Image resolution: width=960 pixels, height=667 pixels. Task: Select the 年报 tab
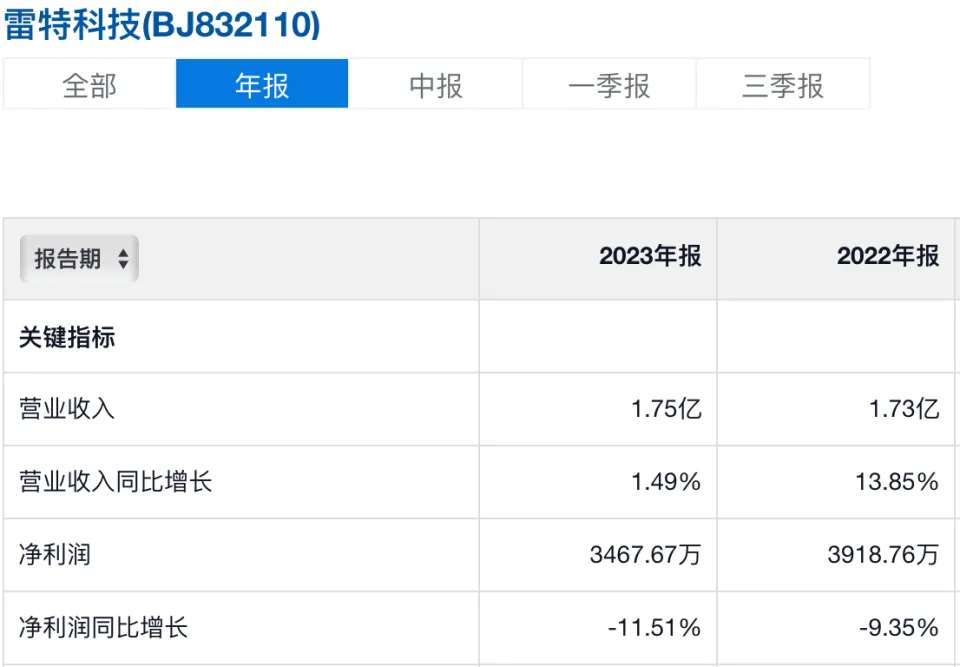point(262,85)
